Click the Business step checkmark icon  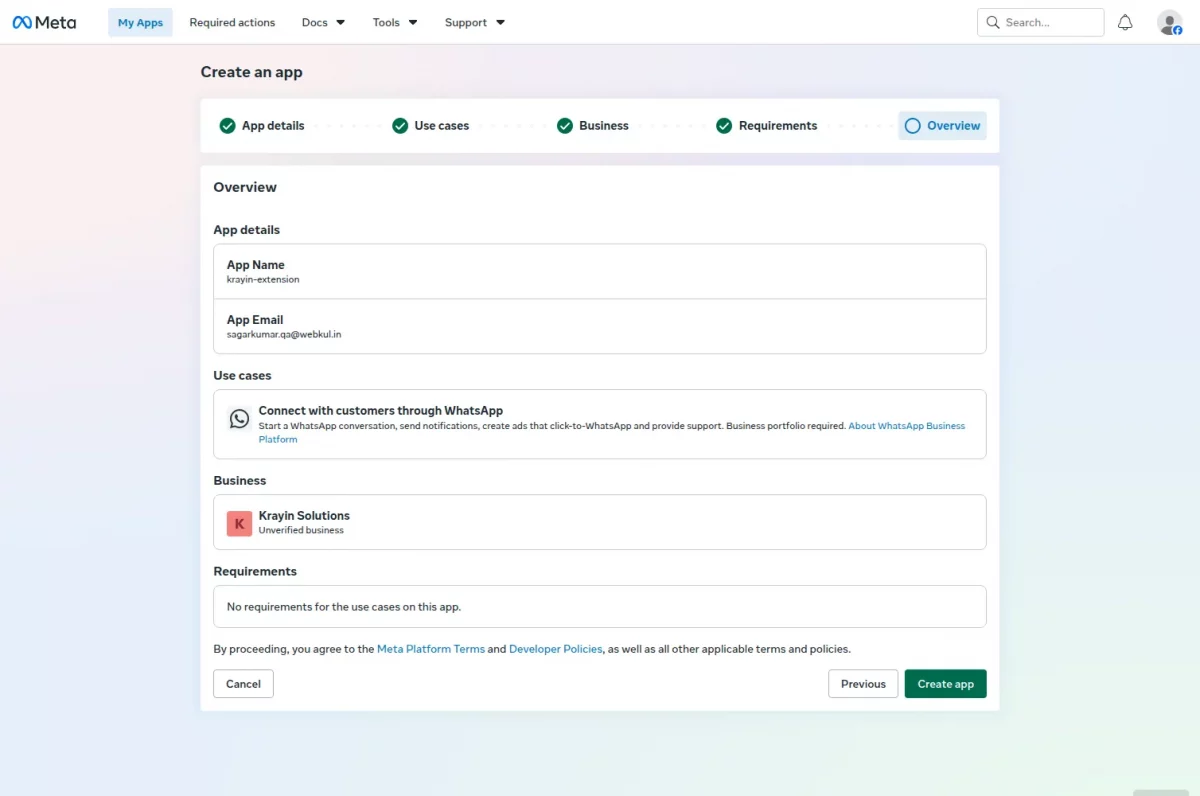pos(565,126)
